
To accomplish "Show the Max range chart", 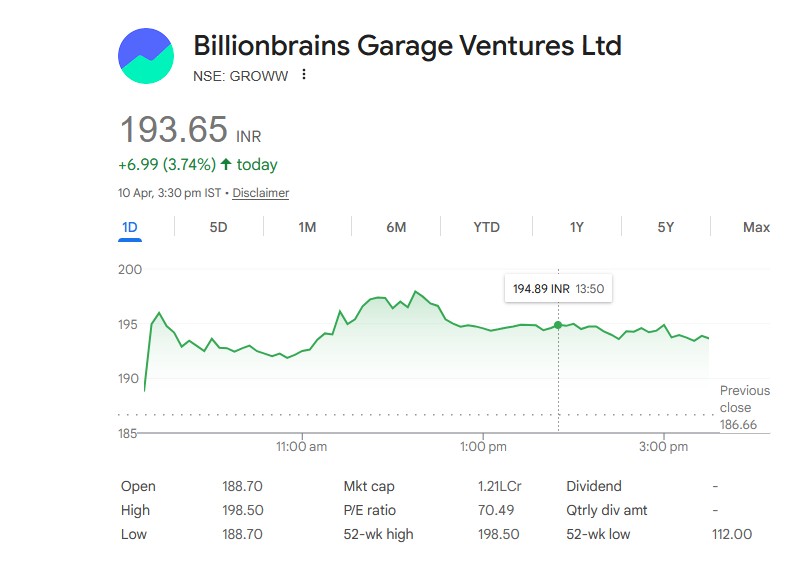I will pyautogui.click(x=756, y=227).
